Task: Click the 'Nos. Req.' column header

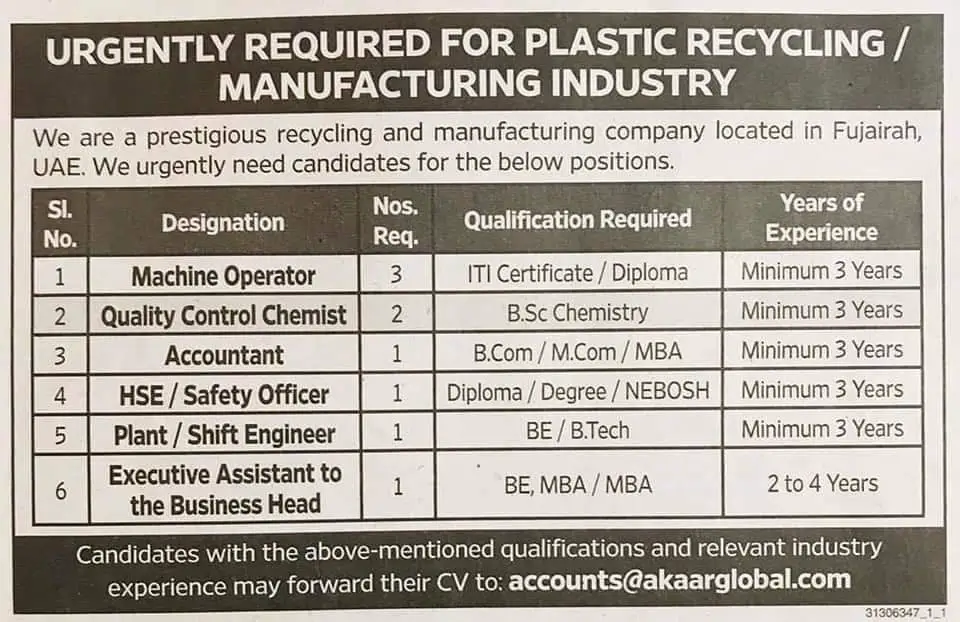Action: click(395, 221)
